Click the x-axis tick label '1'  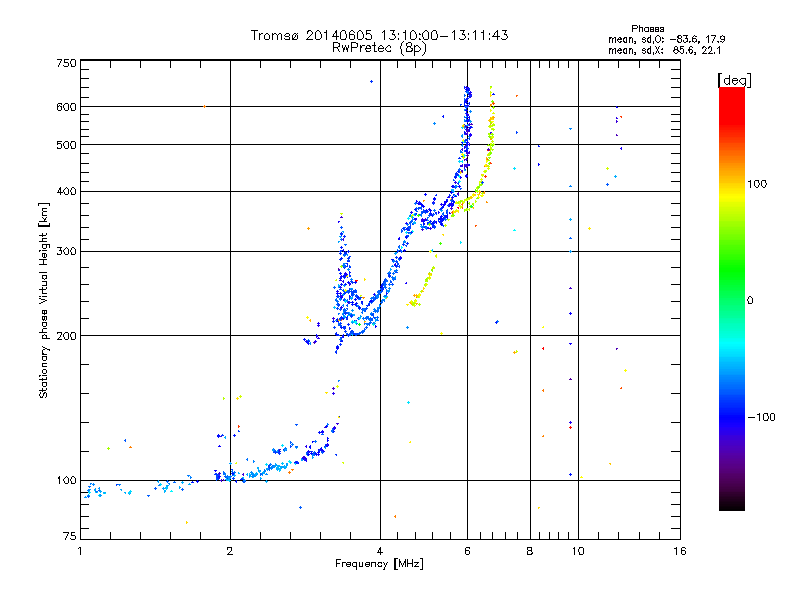pos(80,551)
